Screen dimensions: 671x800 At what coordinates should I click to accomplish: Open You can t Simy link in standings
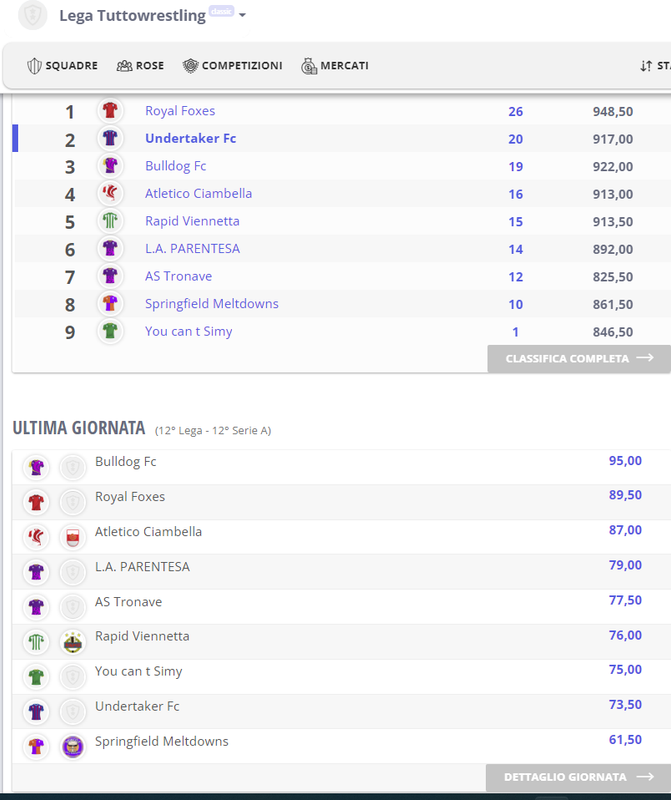[189, 332]
